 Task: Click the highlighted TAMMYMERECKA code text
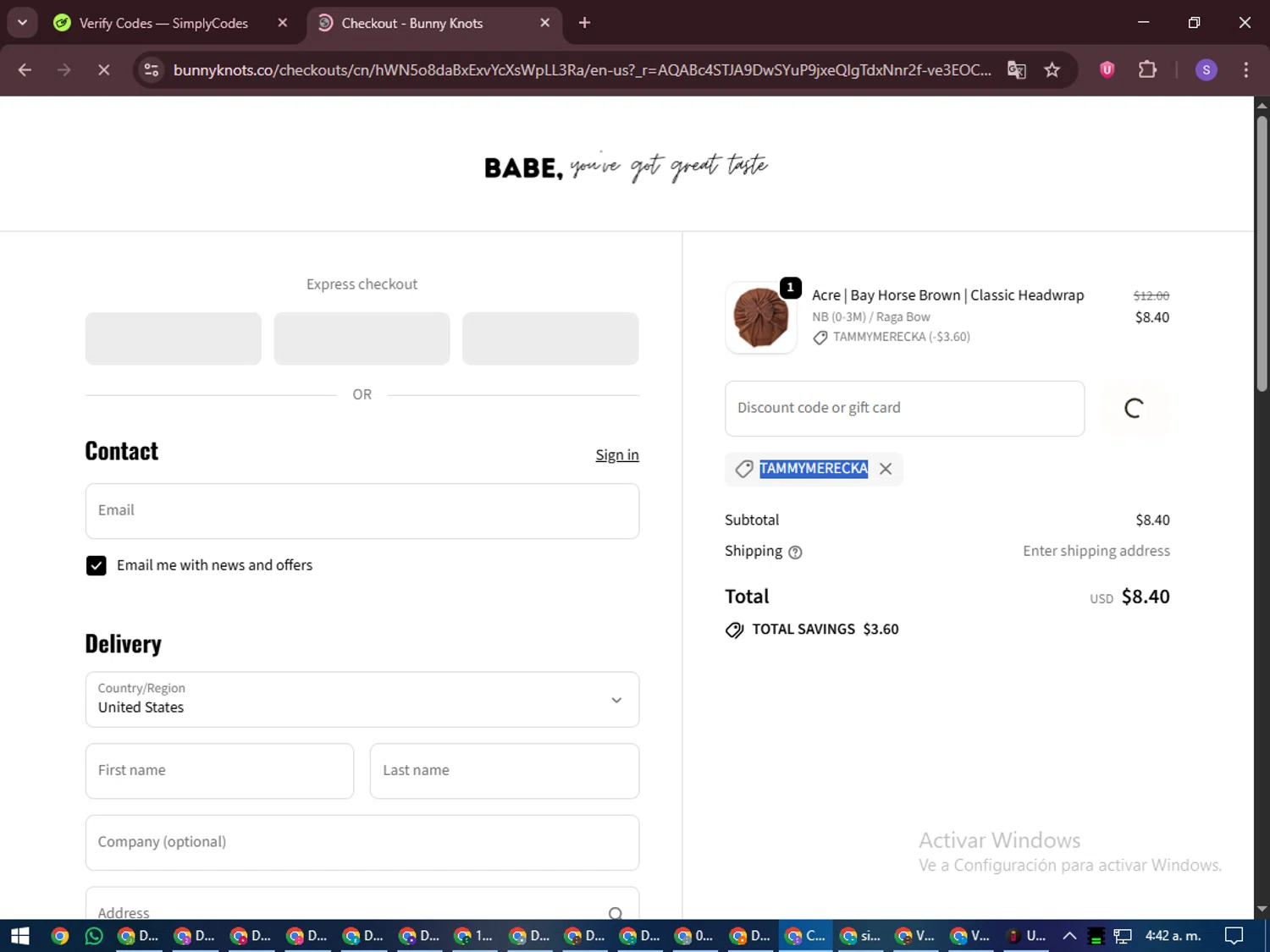tap(814, 469)
